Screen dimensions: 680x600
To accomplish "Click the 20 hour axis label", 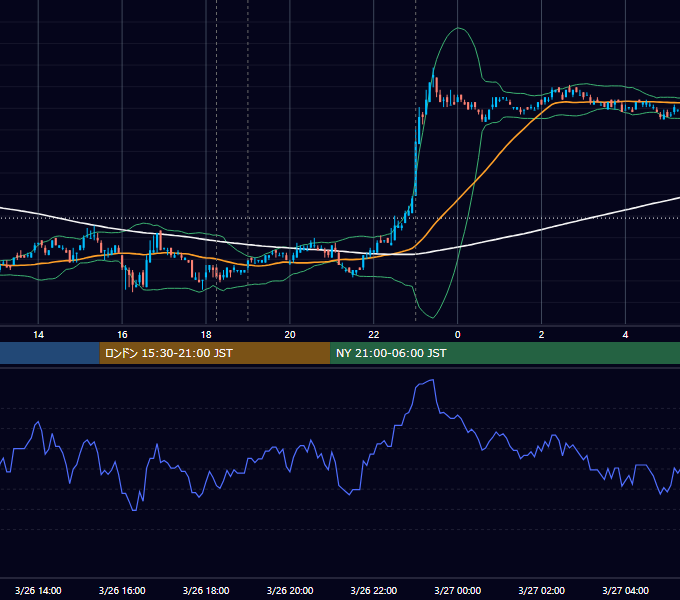I will (290, 335).
